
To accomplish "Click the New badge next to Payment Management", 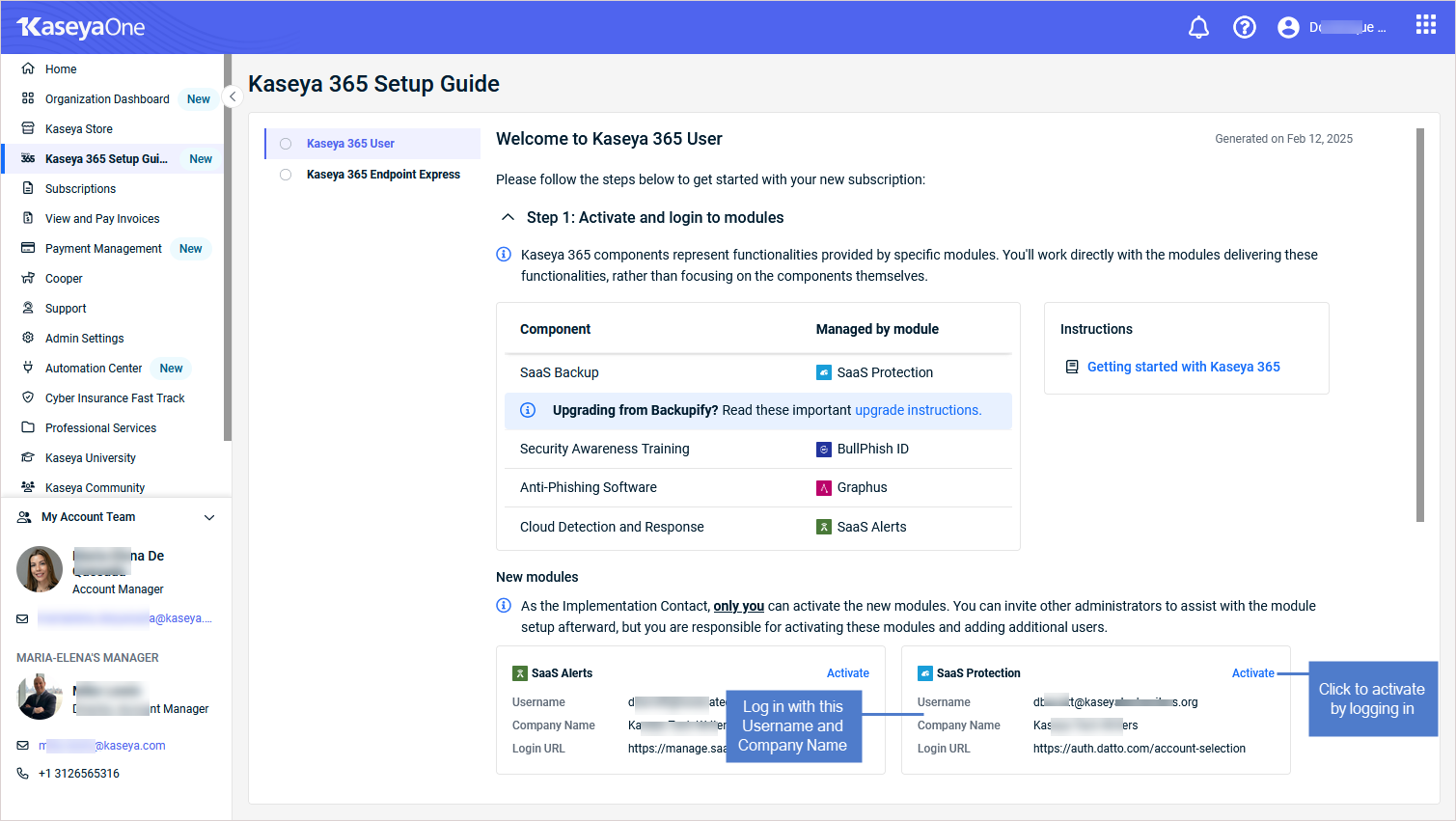I will click(191, 249).
